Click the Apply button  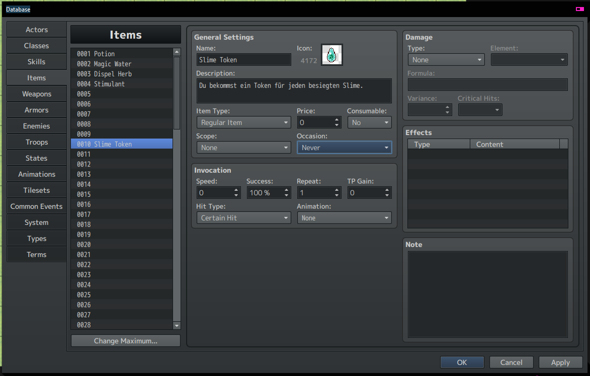tap(560, 362)
